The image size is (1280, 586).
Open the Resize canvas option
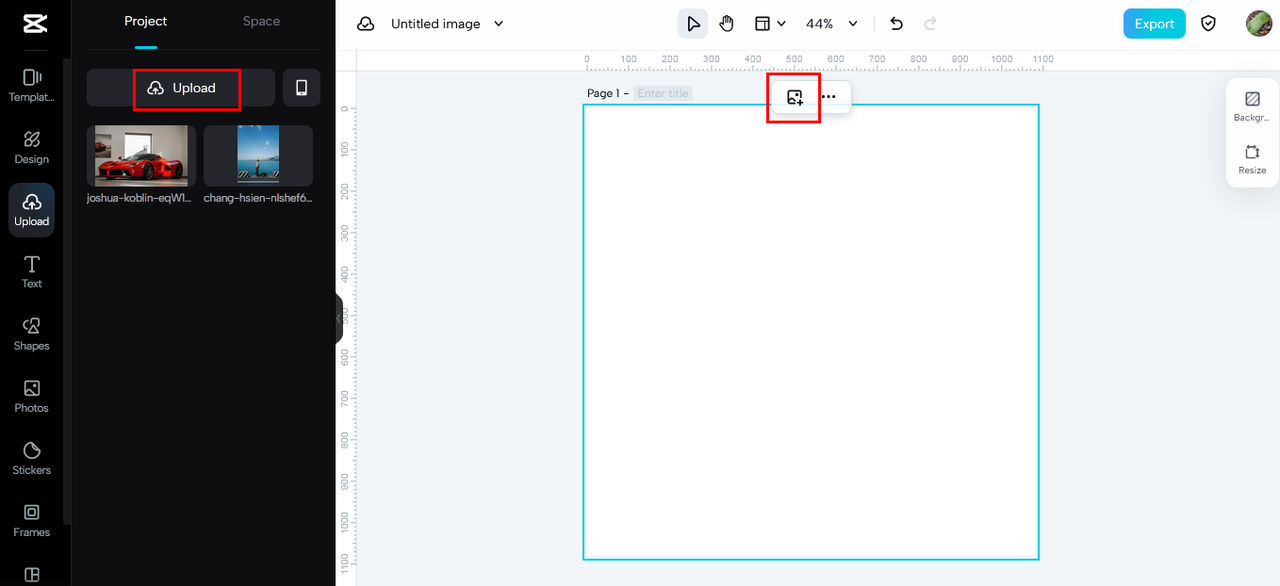1252,159
